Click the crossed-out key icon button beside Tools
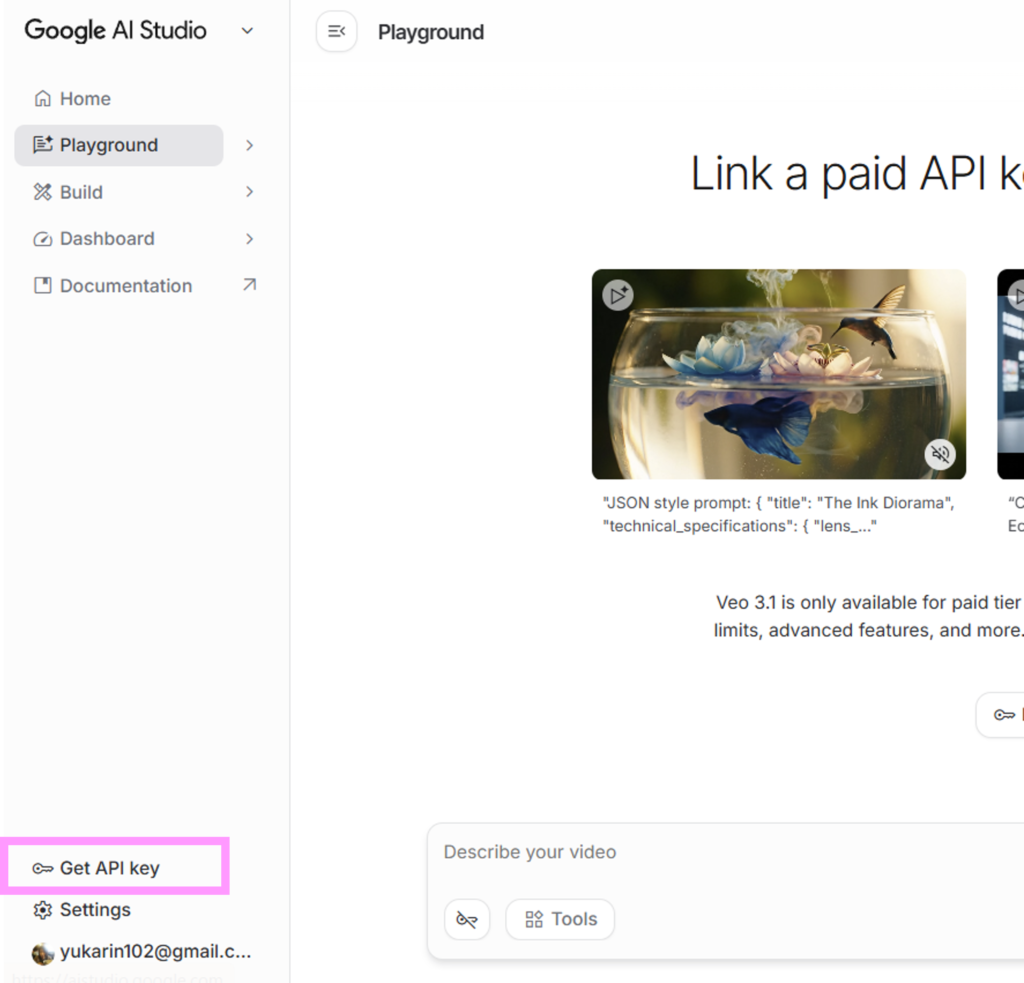The image size is (1024, 983). [x=467, y=919]
